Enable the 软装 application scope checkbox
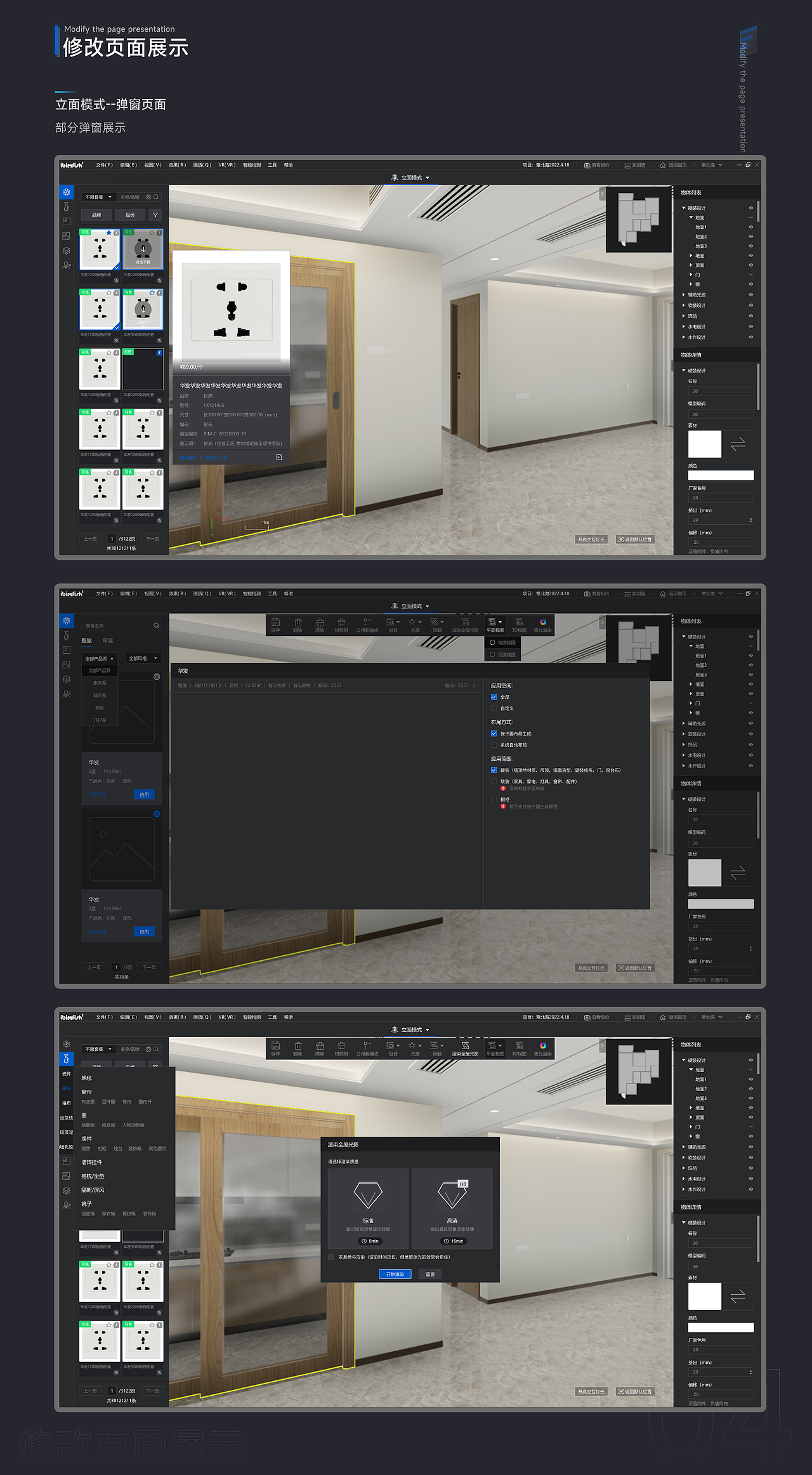This screenshot has height=1475, width=812. tap(494, 782)
